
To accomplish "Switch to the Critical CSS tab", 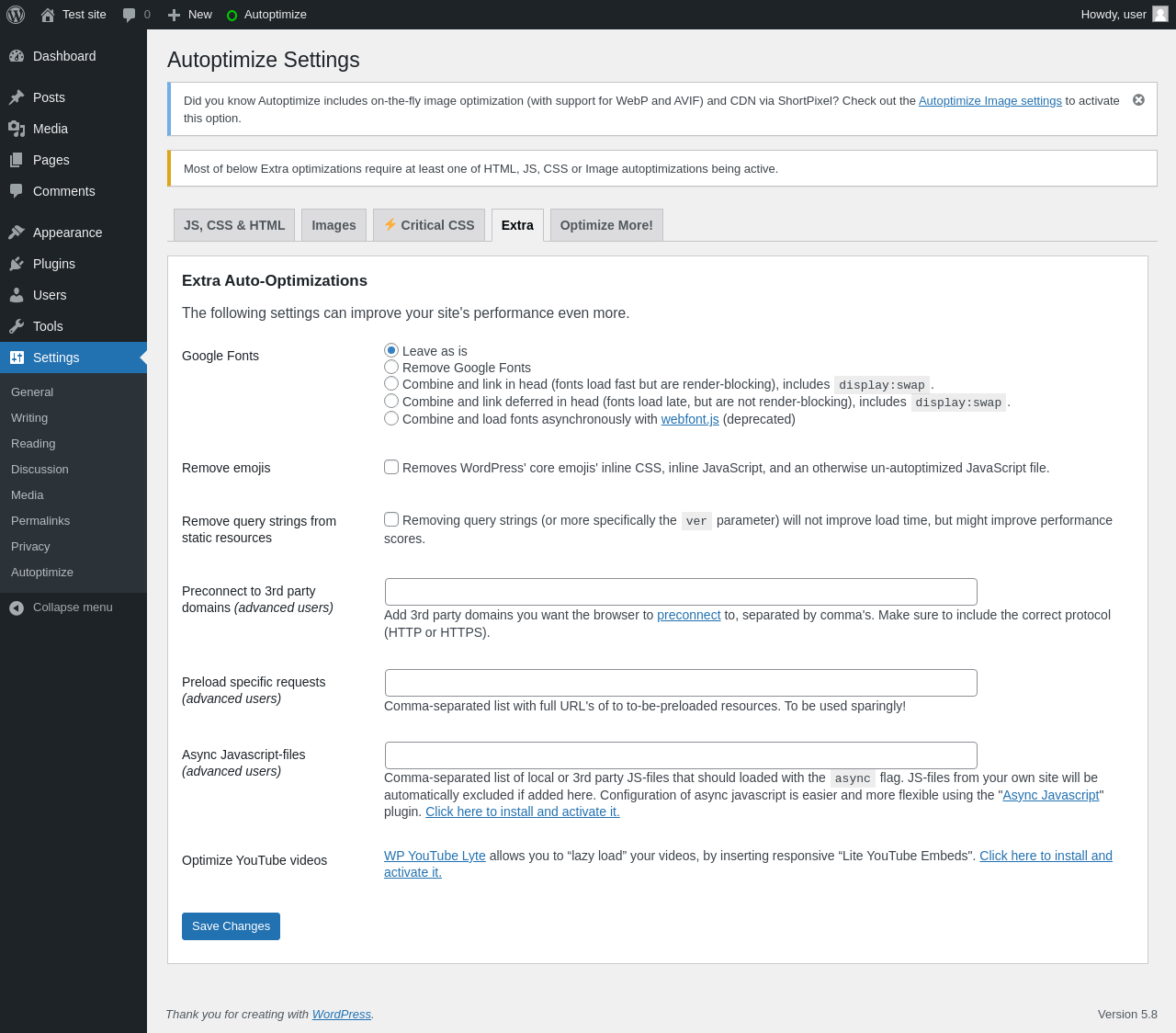I will (429, 225).
